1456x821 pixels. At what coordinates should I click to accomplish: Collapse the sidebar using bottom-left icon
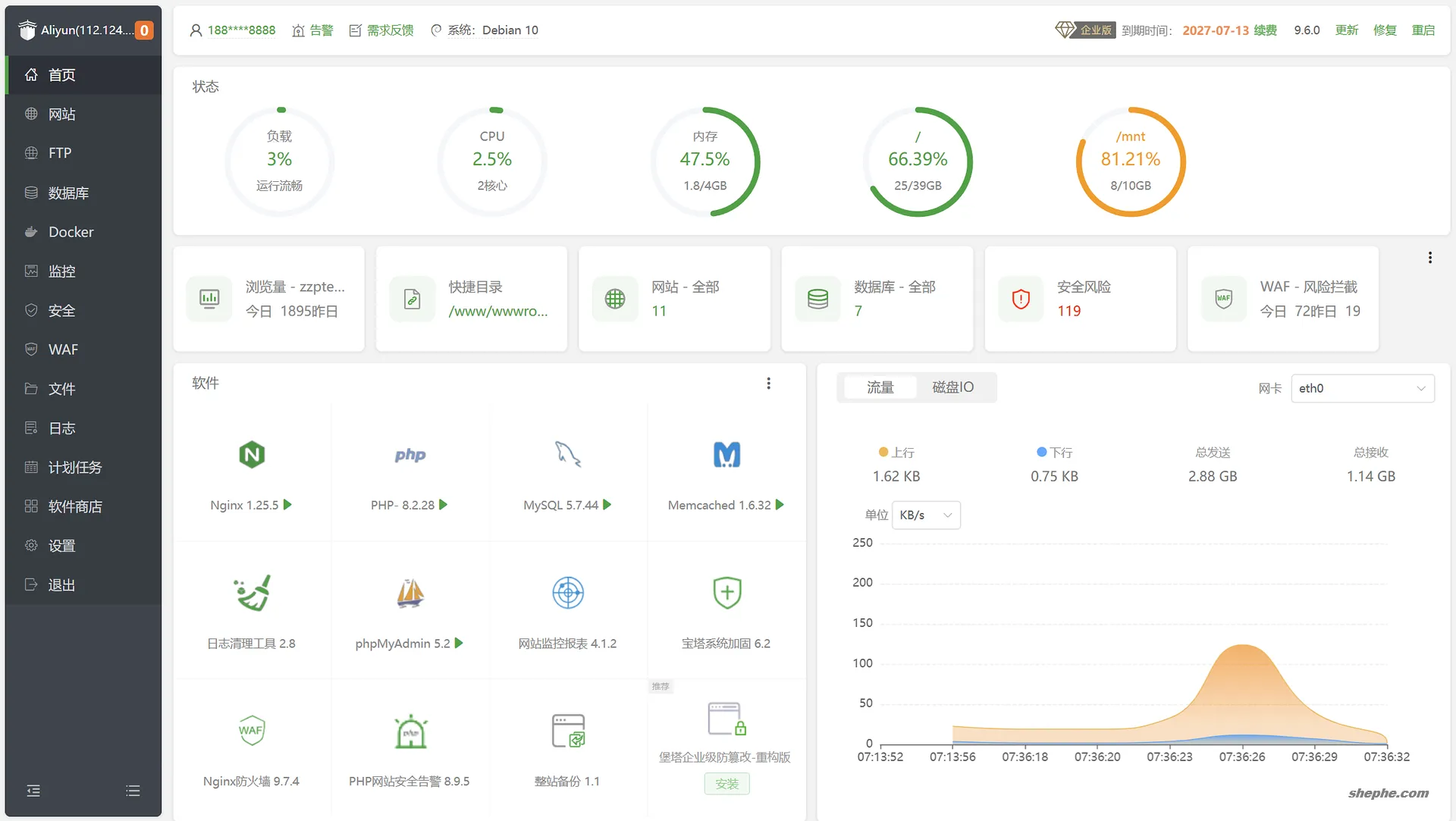point(33,791)
